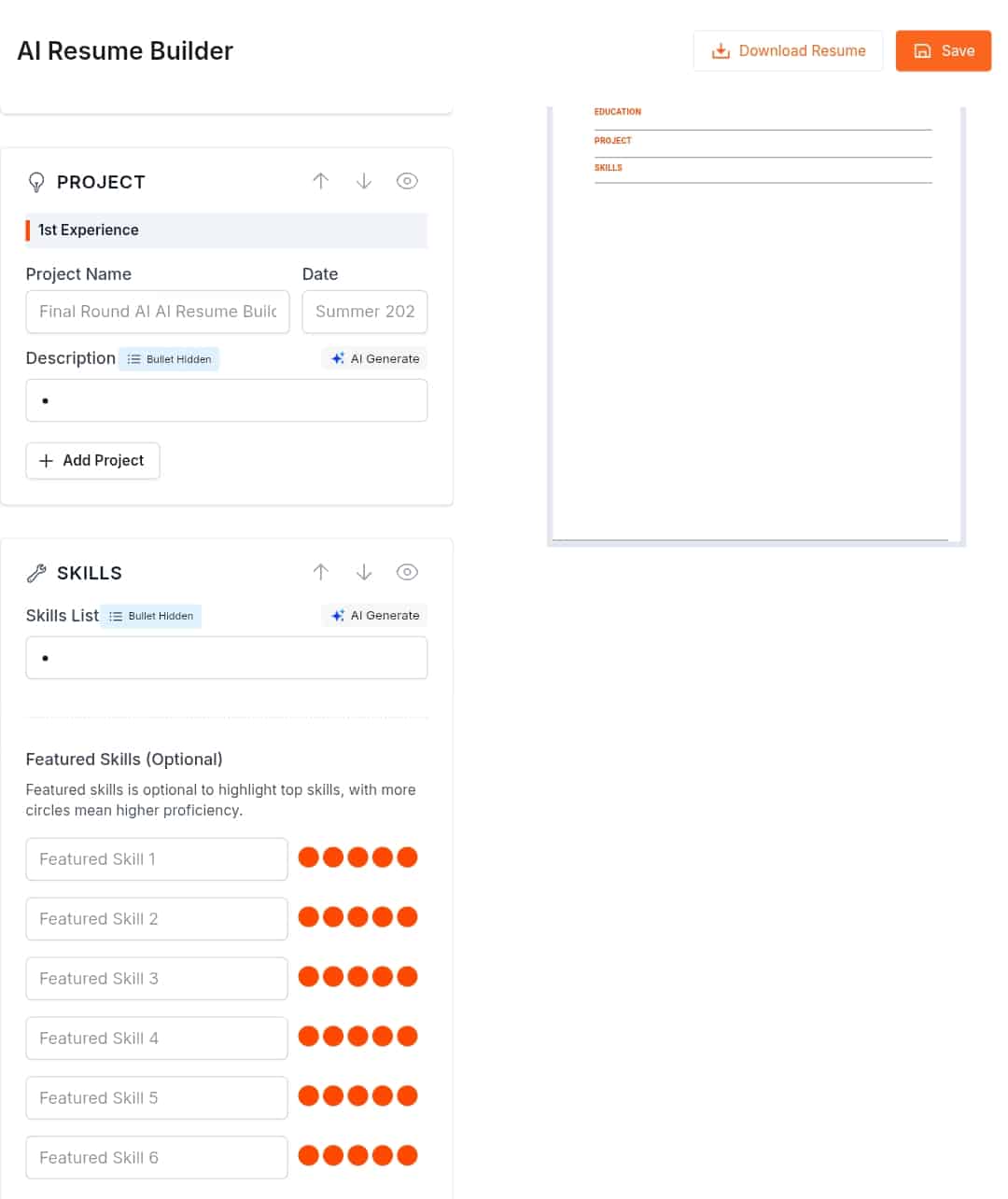The width and height of the screenshot is (1008, 1199).
Task: Set Featured Skill 5 proficiency to first circle
Action: (309, 1095)
